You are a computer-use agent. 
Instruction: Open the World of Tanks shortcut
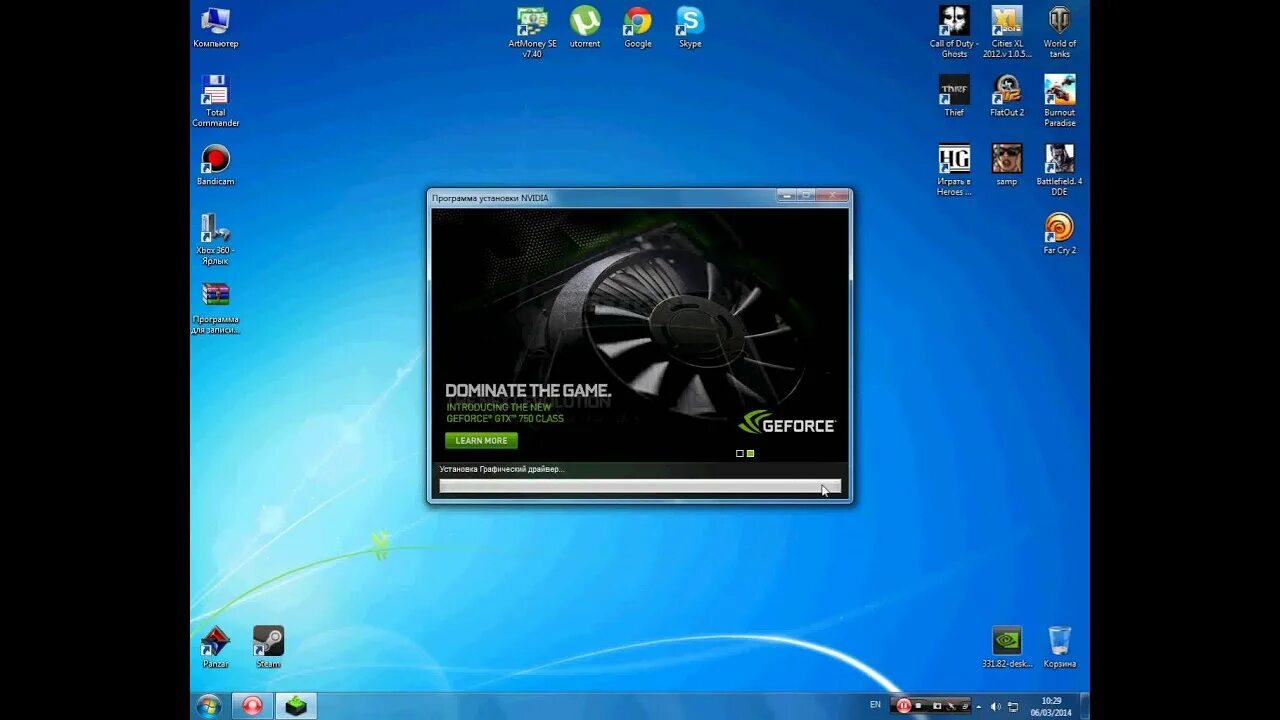click(x=1060, y=32)
